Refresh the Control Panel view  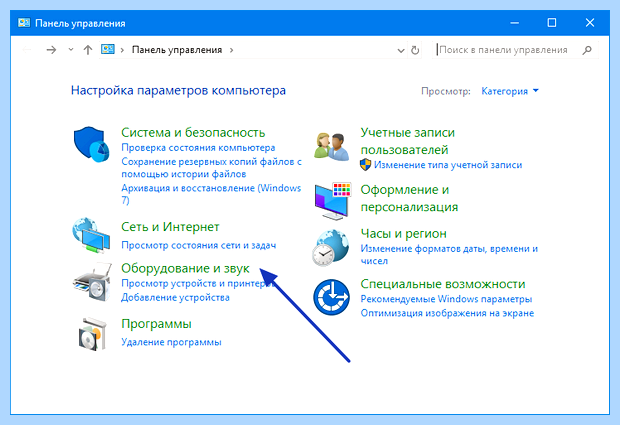(415, 50)
